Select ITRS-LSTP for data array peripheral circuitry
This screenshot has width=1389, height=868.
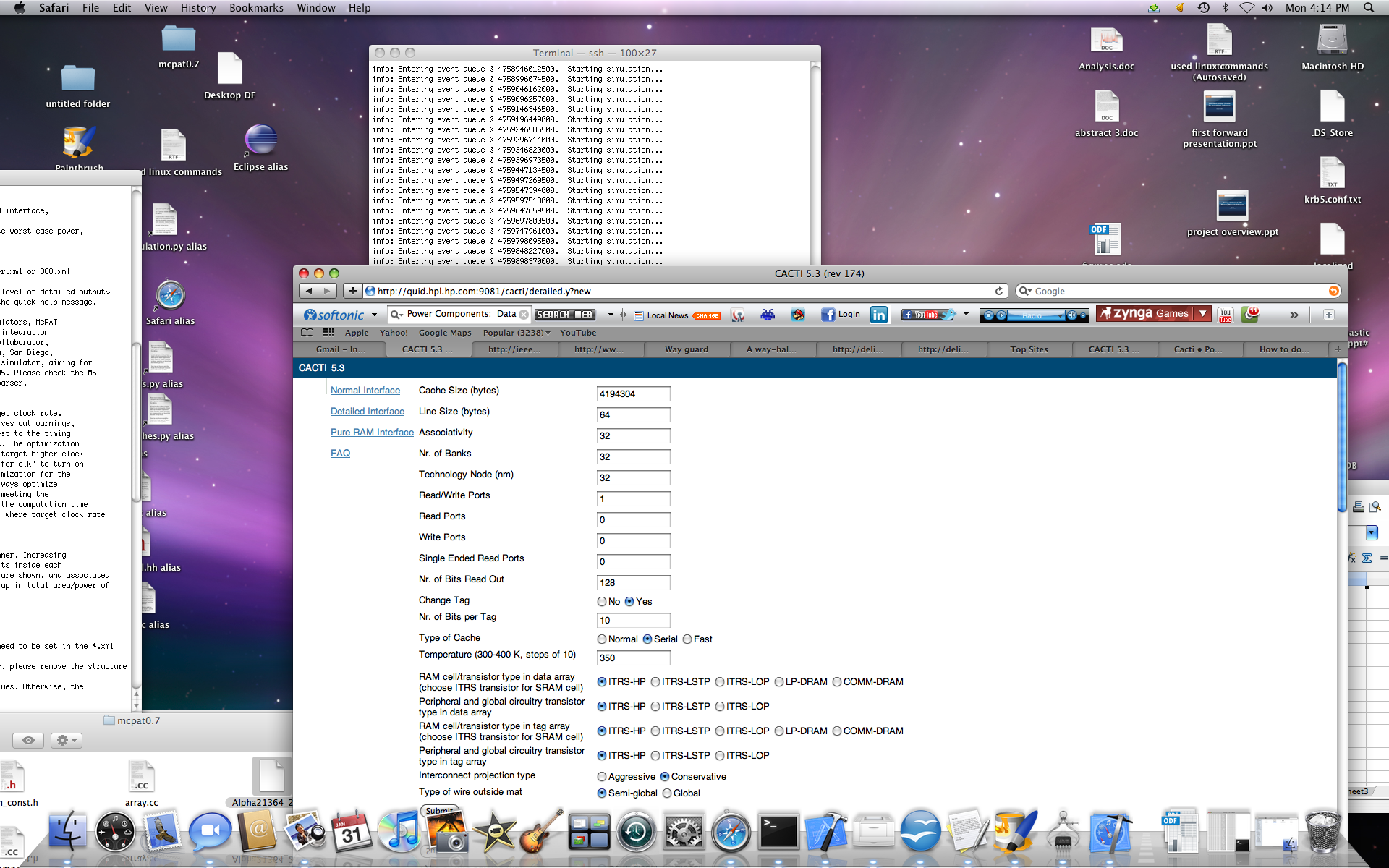pyautogui.click(x=655, y=706)
